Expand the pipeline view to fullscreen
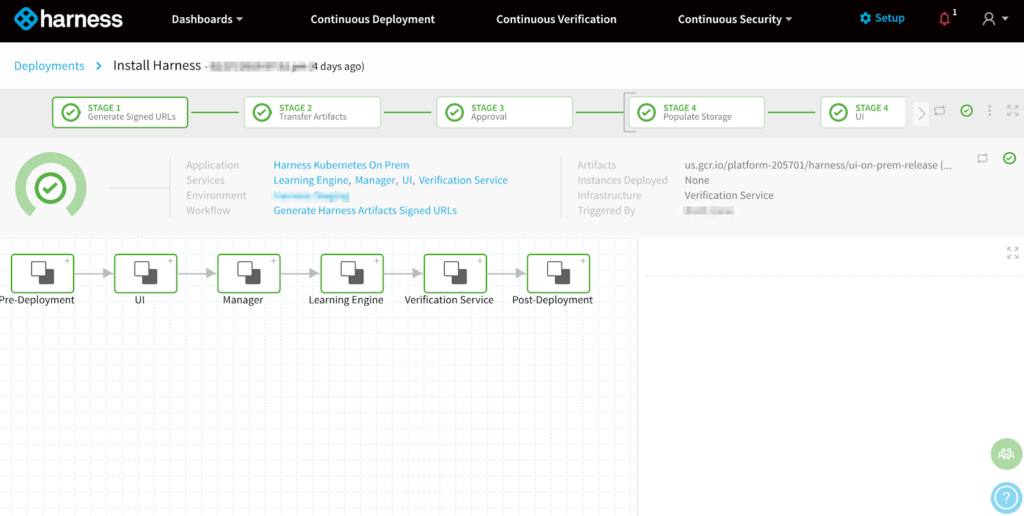This screenshot has width=1024, height=516. click(x=1012, y=111)
